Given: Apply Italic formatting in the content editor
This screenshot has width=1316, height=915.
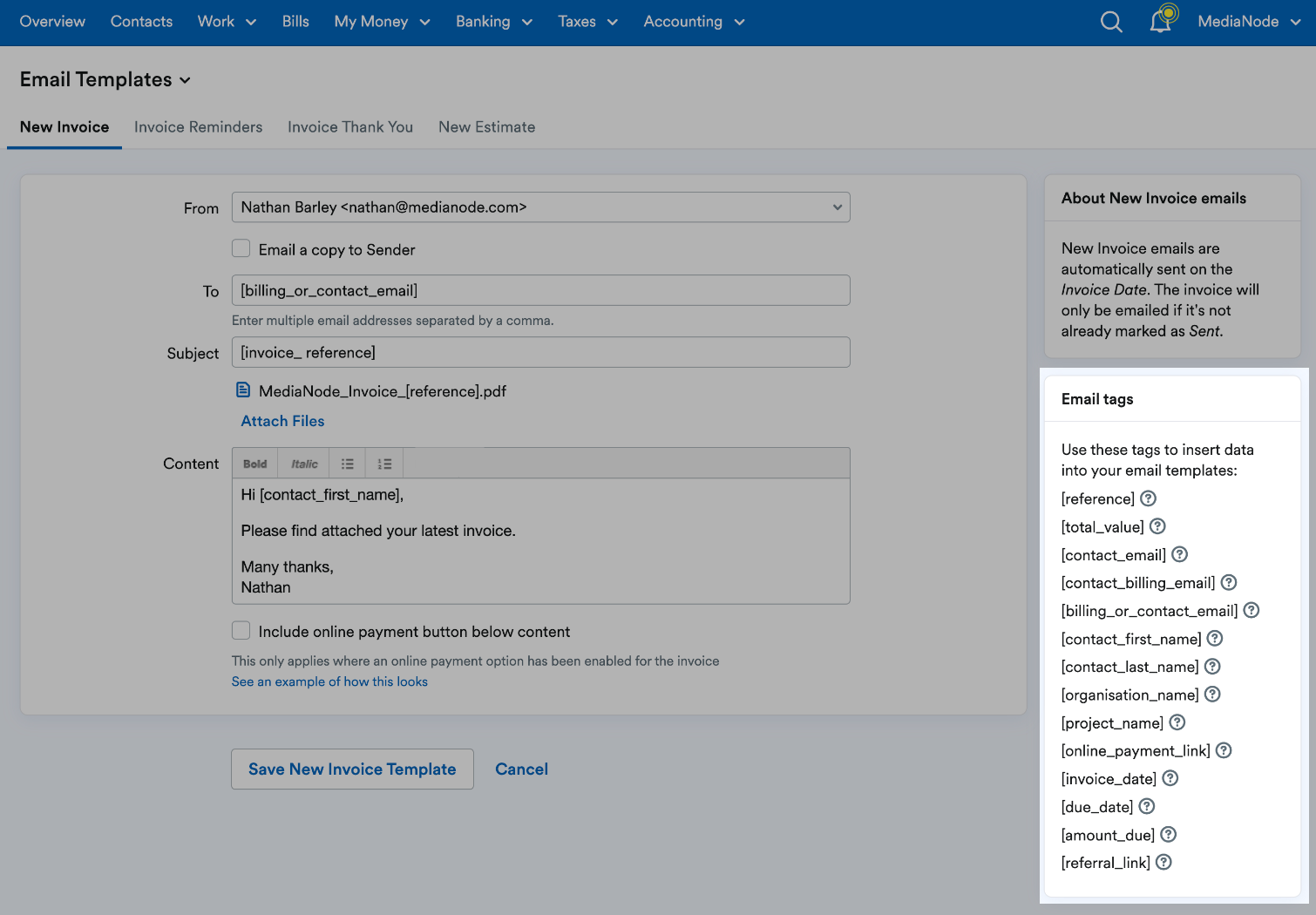Looking at the screenshot, I should point(302,463).
